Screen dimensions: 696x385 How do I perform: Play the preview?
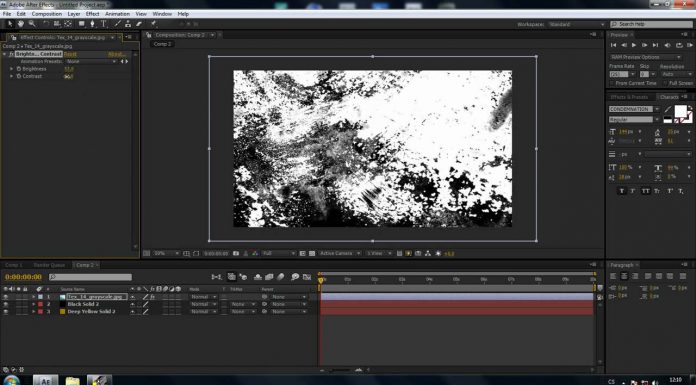(634, 45)
